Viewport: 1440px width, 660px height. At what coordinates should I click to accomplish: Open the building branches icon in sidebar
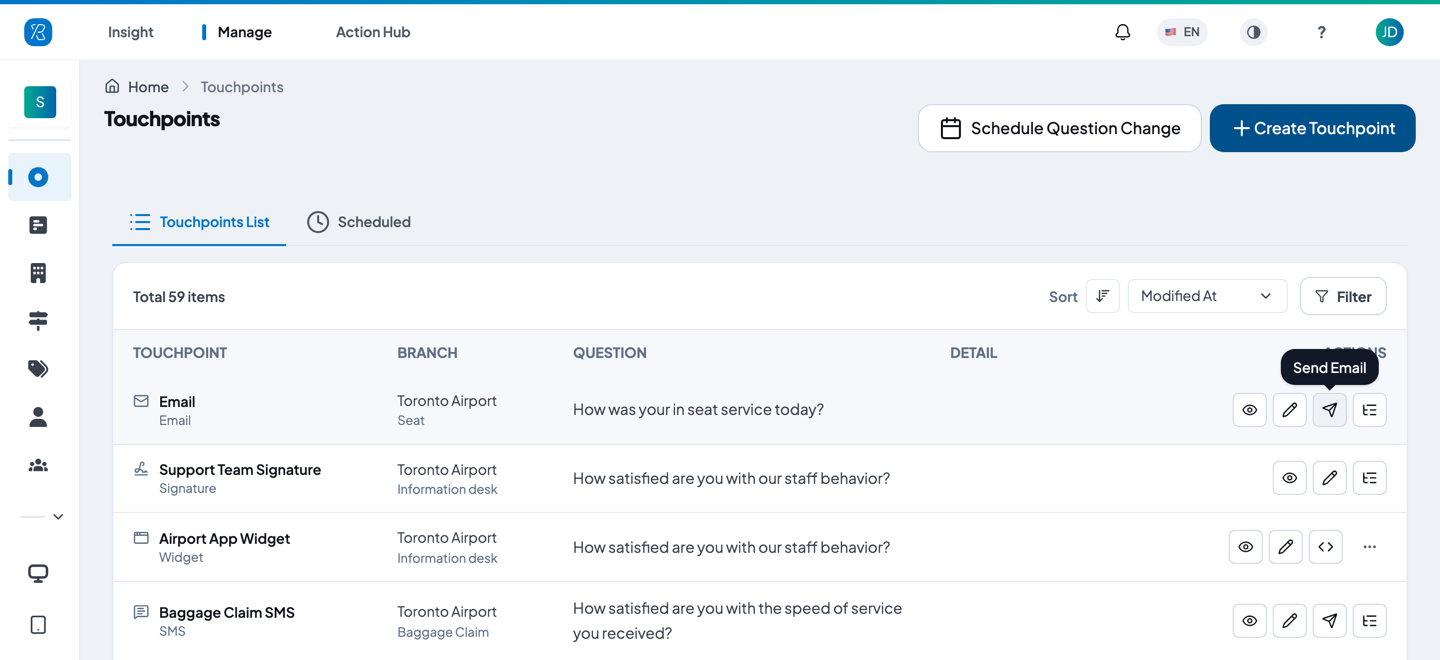click(38, 273)
